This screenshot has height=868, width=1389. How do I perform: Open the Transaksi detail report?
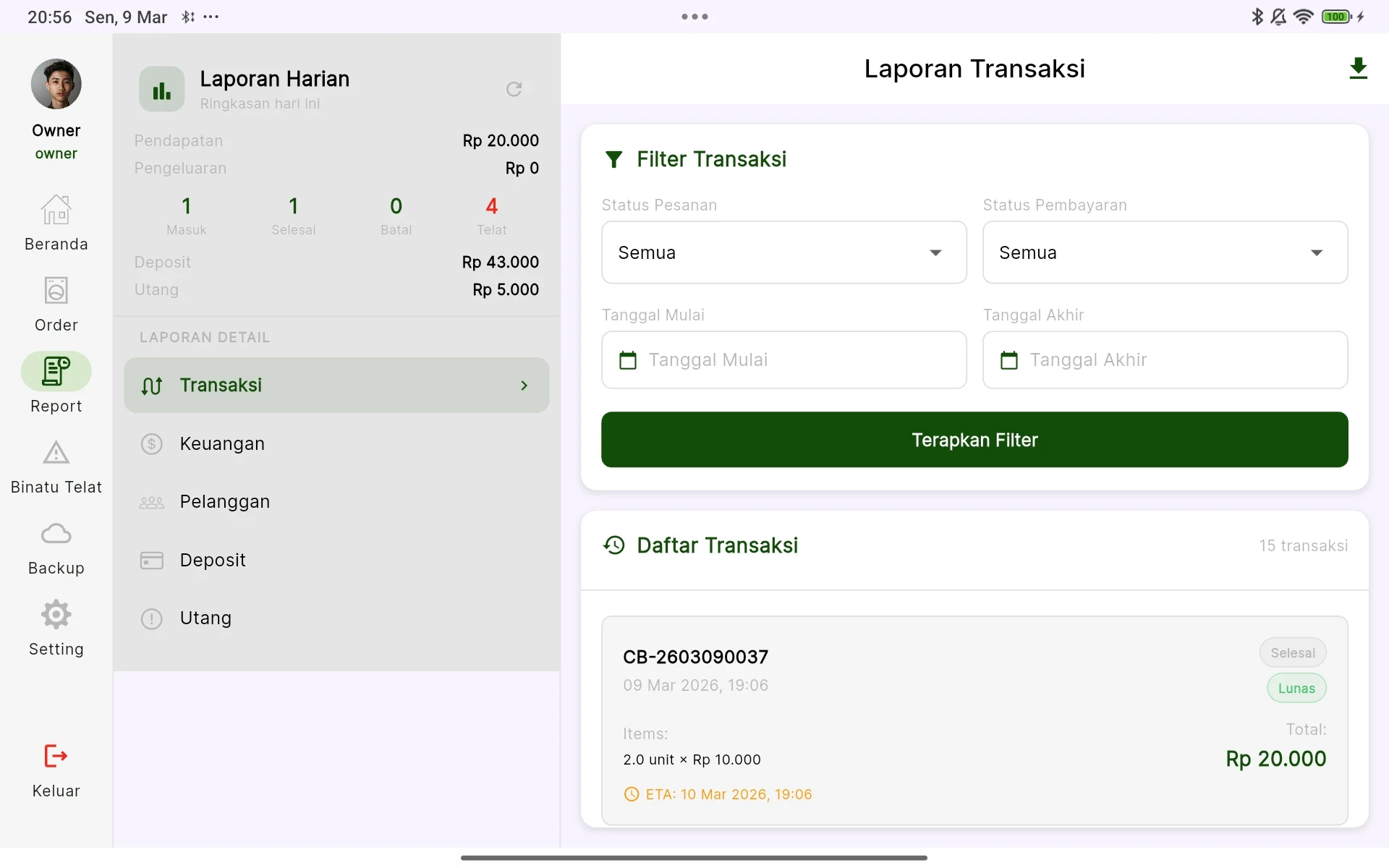(x=336, y=386)
